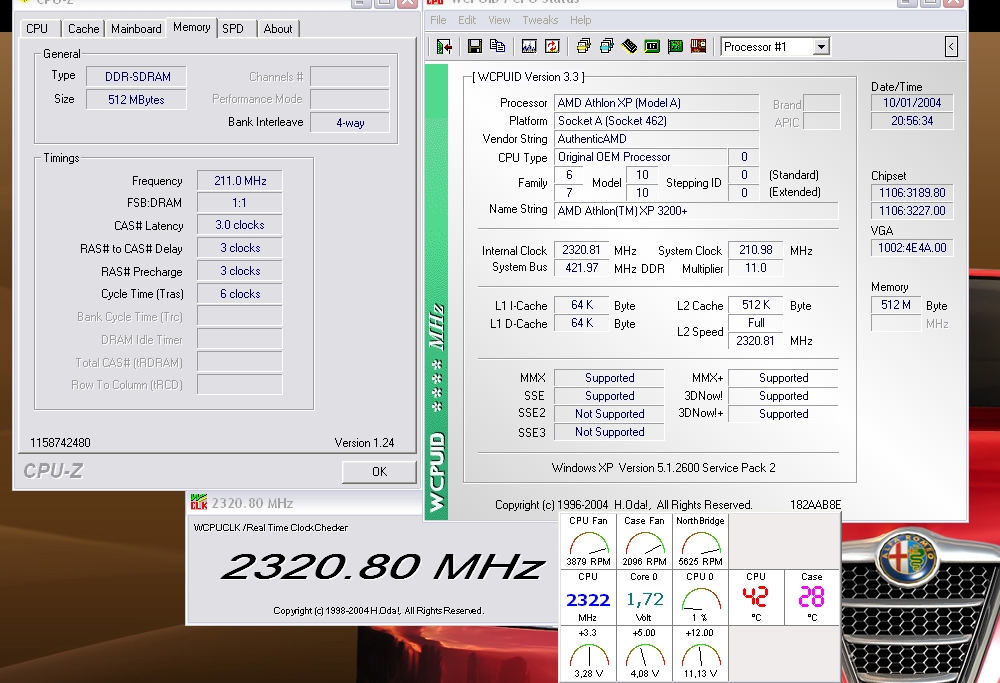
Task: Click the rightmost memory module toolbar icon
Action: pos(697,46)
